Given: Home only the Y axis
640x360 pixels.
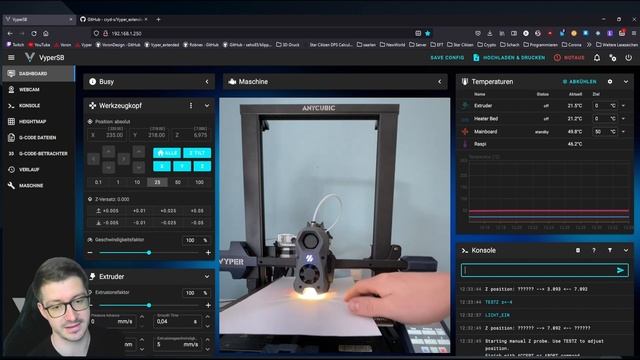Looking at the screenshot, I should coord(182,166).
